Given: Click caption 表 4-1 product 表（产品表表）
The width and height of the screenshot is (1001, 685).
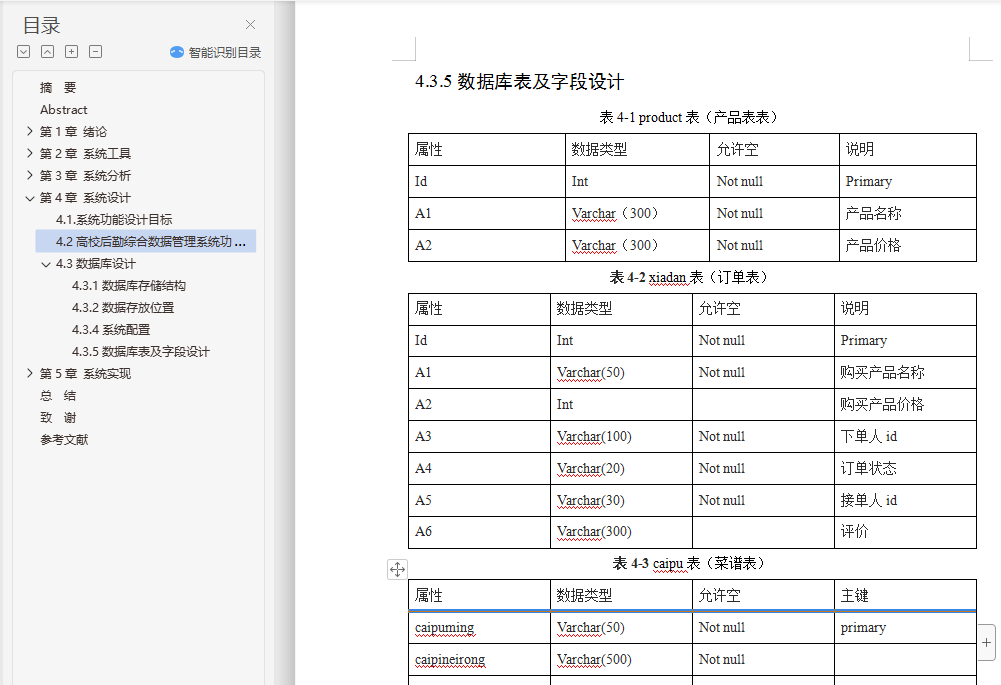Looking at the screenshot, I should point(689,117).
